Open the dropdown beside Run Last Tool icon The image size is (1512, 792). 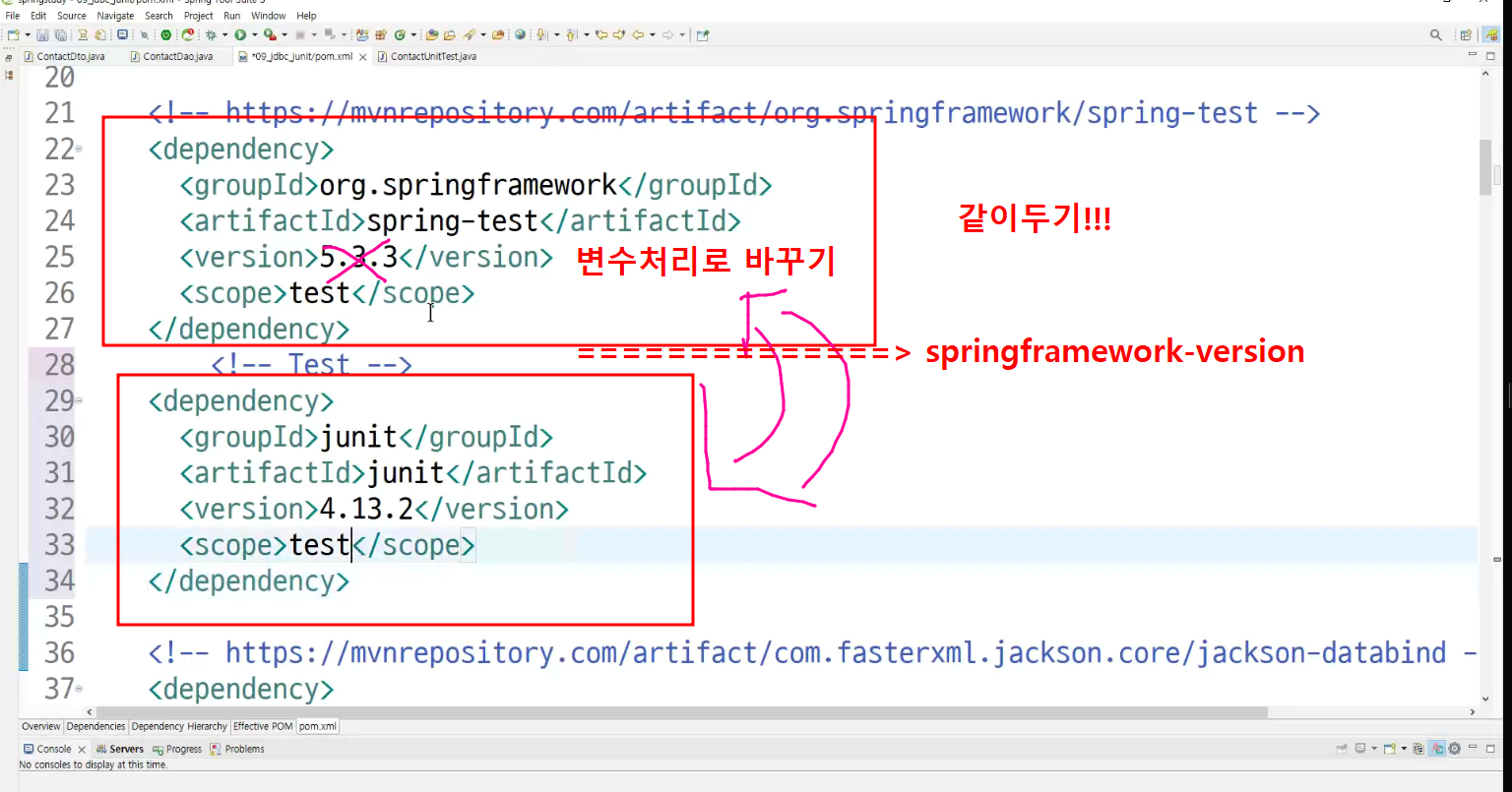point(283,34)
